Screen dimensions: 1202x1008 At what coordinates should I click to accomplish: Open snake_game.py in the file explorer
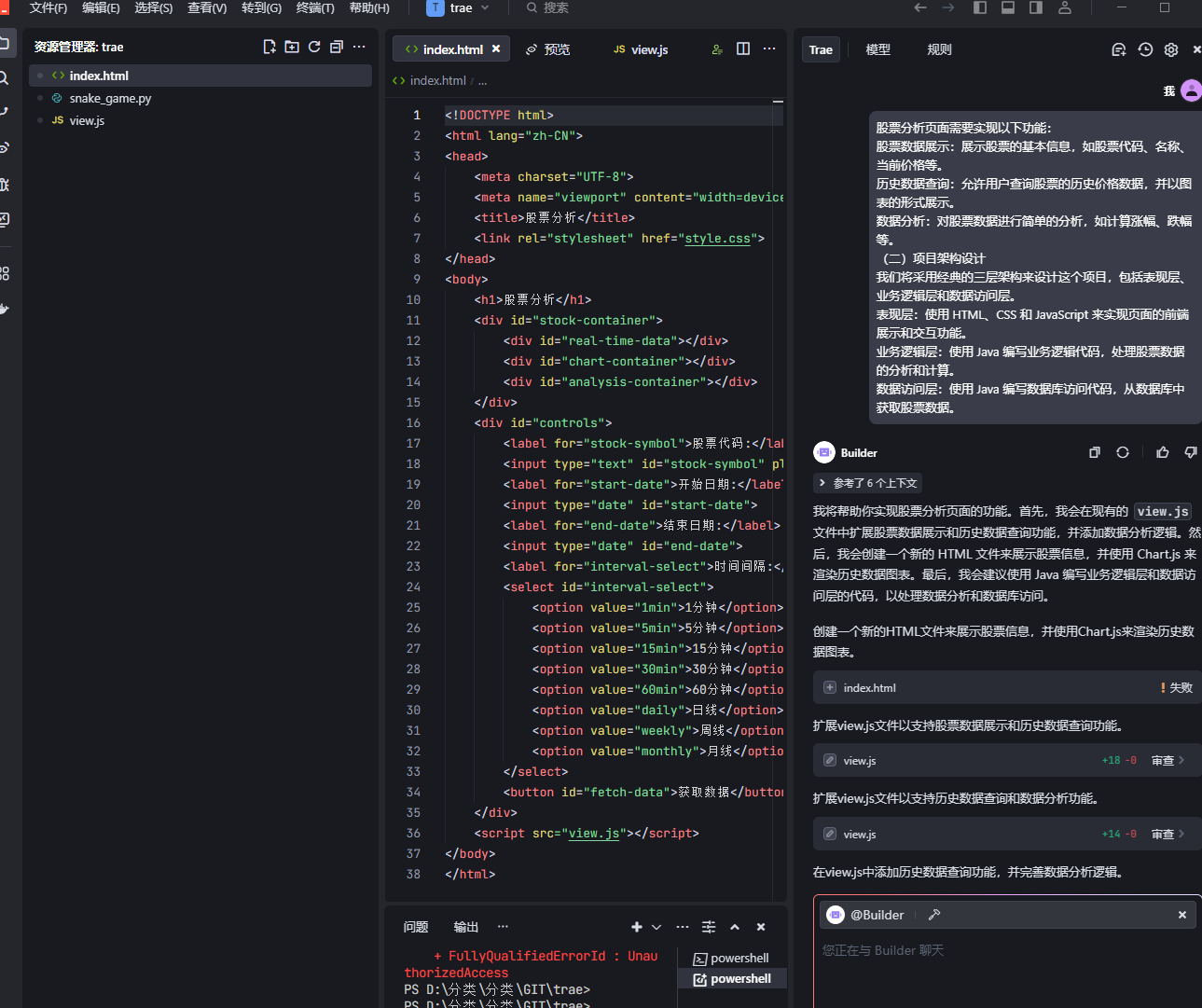[x=200, y=98]
